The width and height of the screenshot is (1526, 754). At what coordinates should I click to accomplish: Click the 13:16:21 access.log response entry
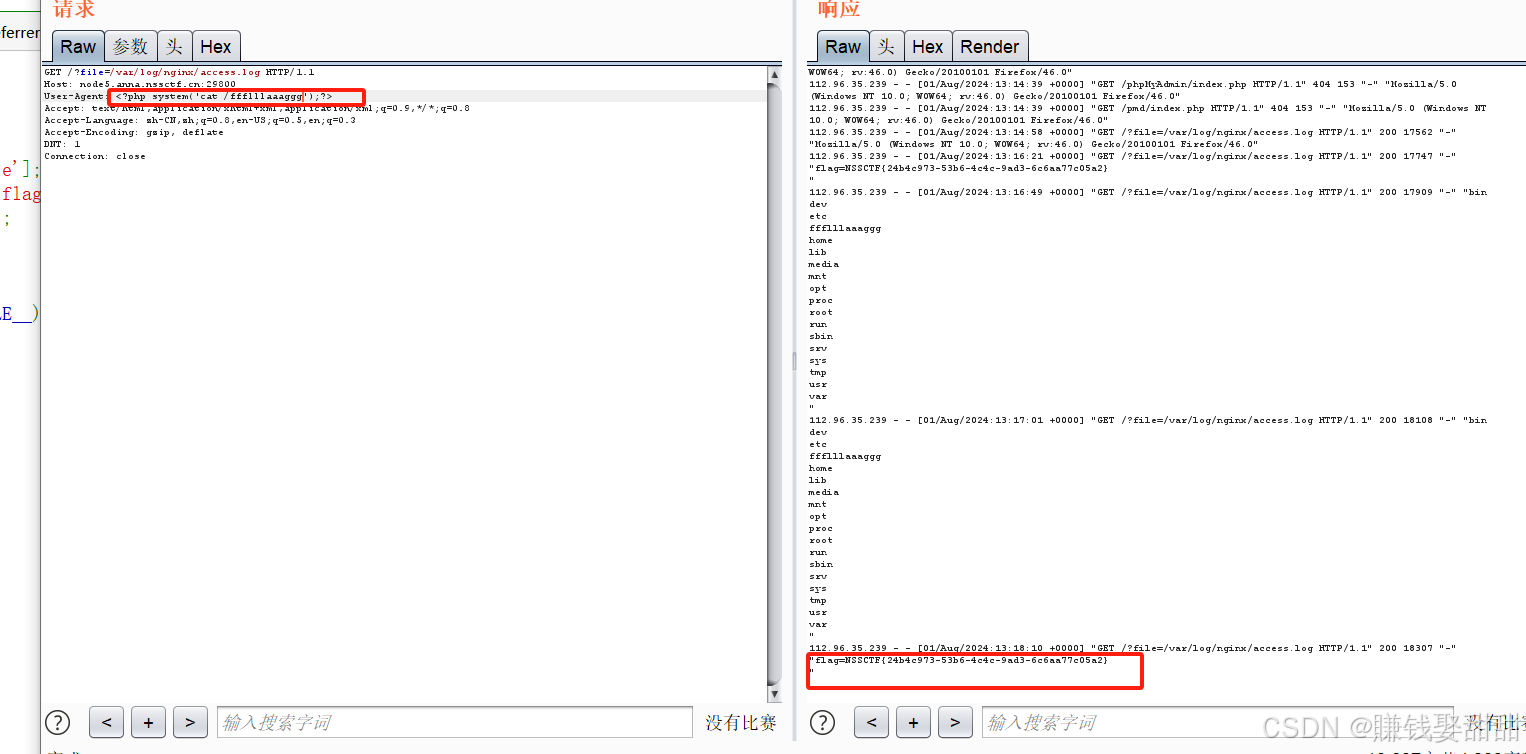pos(1133,156)
